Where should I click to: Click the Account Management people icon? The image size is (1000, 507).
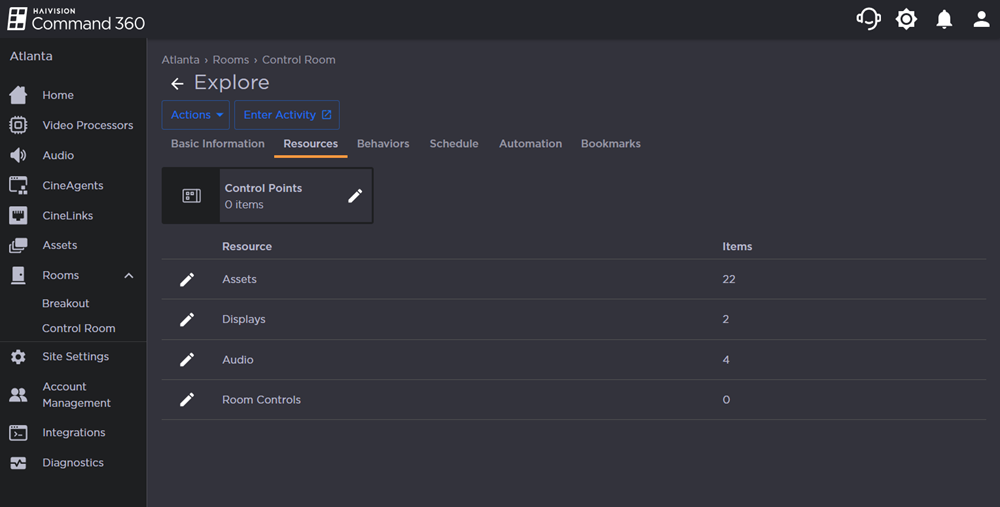(x=18, y=395)
